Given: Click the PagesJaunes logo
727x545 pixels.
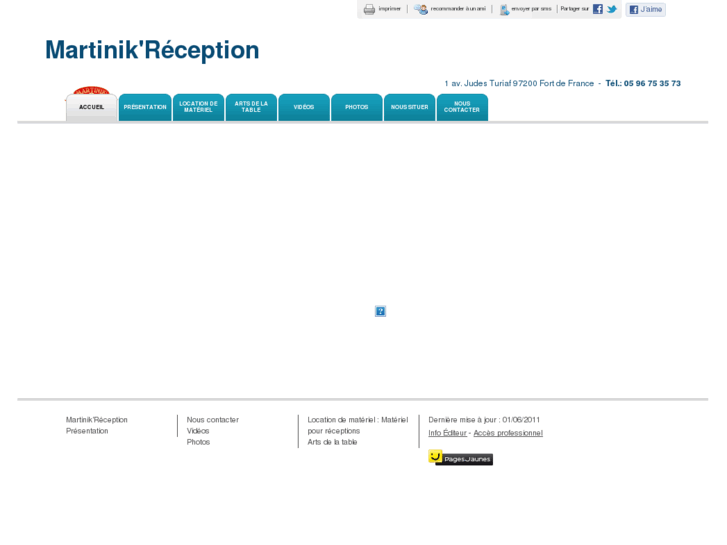Looking at the screenshot, I should [460, 457].
